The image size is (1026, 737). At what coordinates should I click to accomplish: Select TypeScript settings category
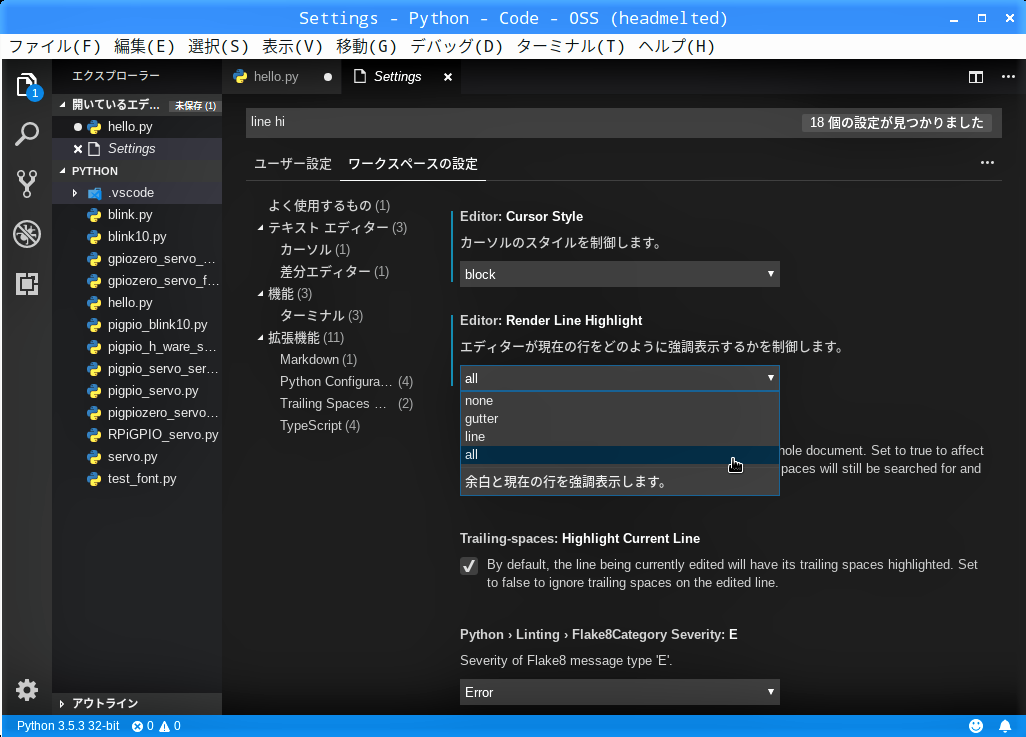(320, 426)
